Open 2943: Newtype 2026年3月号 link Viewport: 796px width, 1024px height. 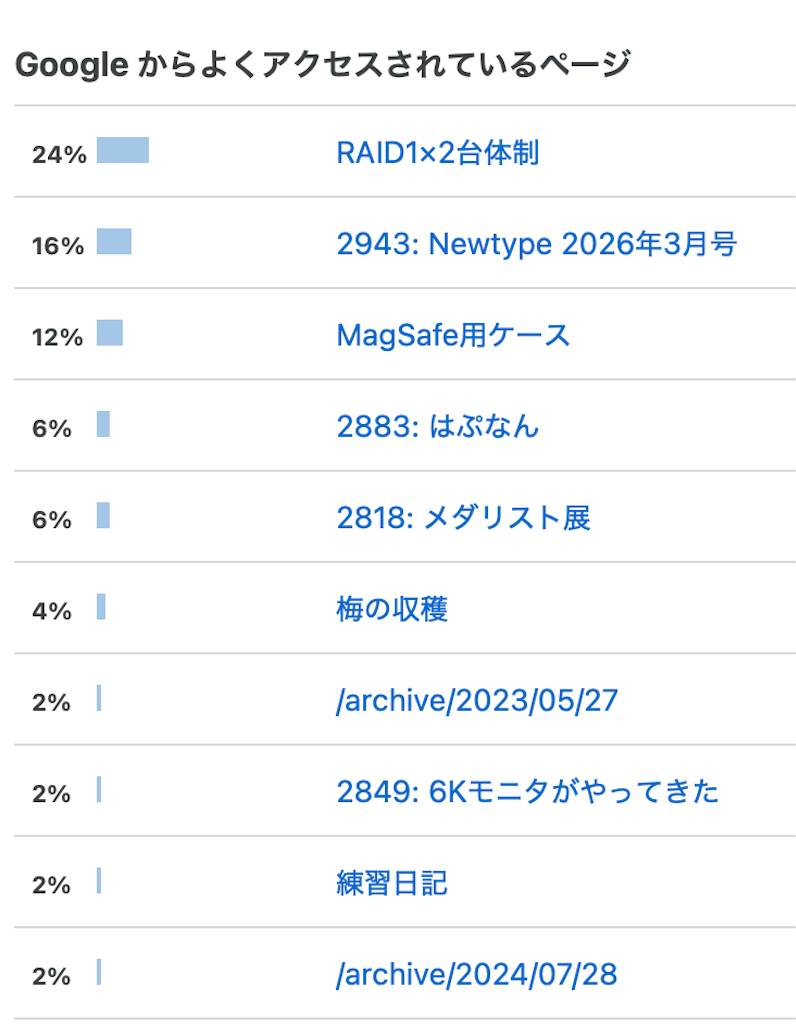pos(537,244)
